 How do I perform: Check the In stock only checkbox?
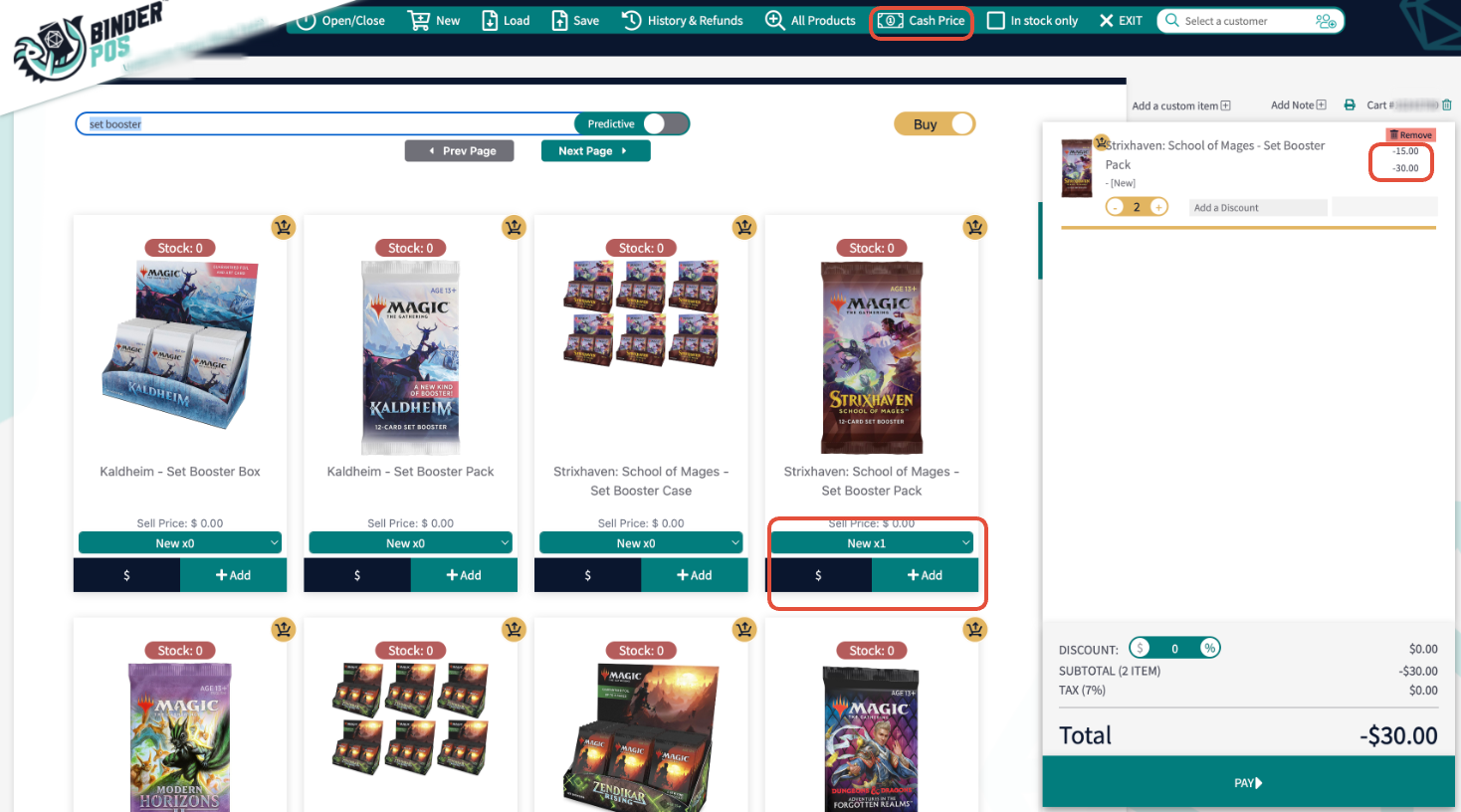[995, 20]
